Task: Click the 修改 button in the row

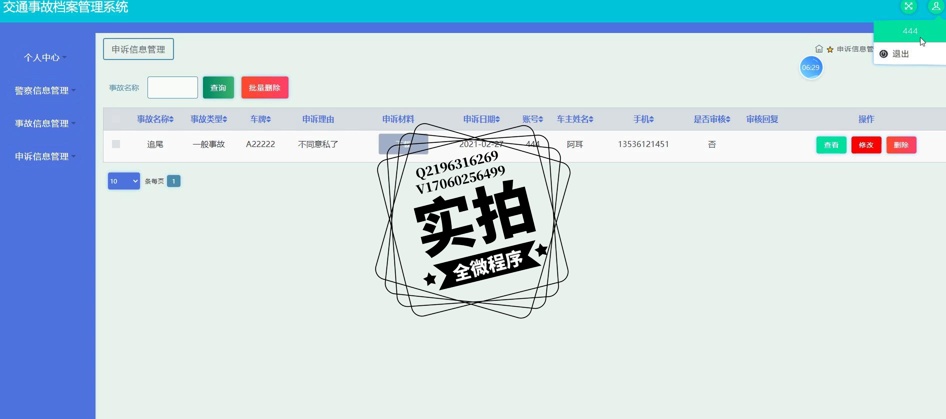Action: [866, 145]
